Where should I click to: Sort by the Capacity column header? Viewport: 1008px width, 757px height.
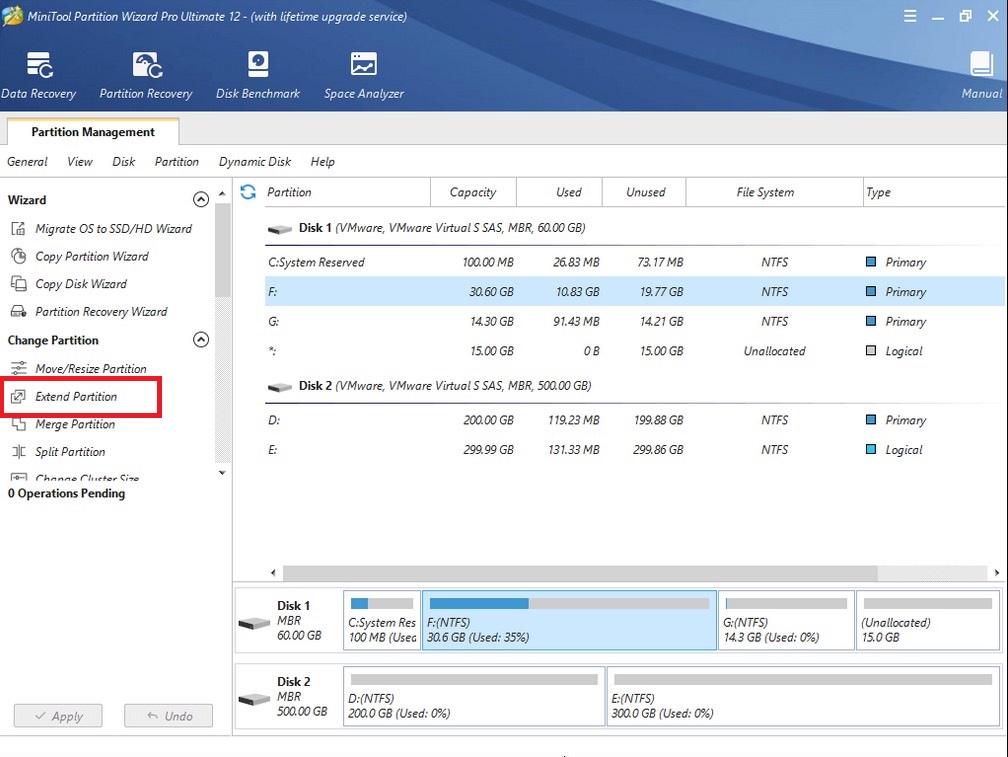tap(473, 192)
